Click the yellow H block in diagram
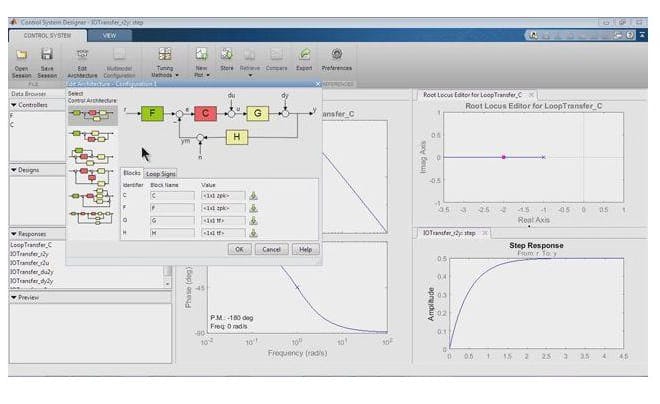This screenshot has height=404, width=660. 237,137
